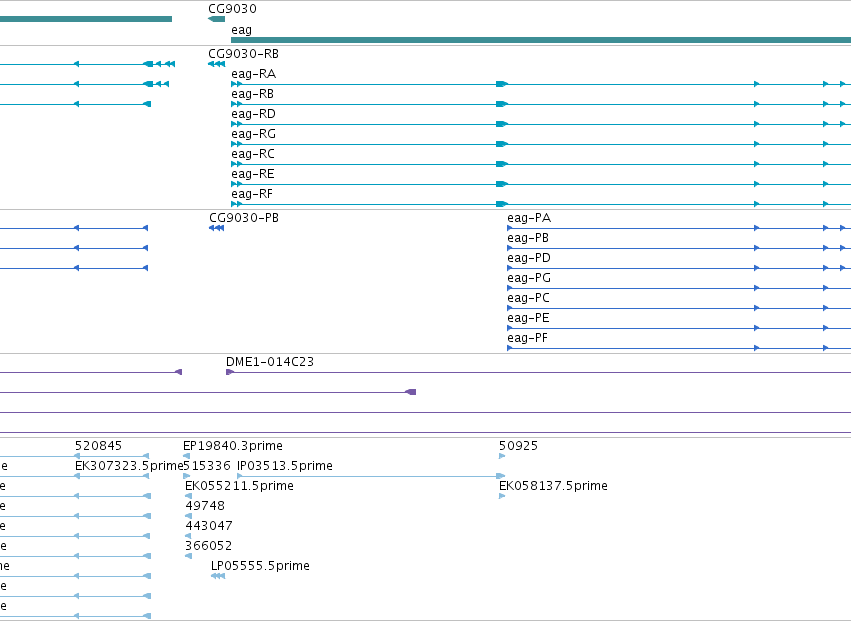Select the eag-RF transcript label
Viewport: 851px width, 621px height.
coord(252,194)
